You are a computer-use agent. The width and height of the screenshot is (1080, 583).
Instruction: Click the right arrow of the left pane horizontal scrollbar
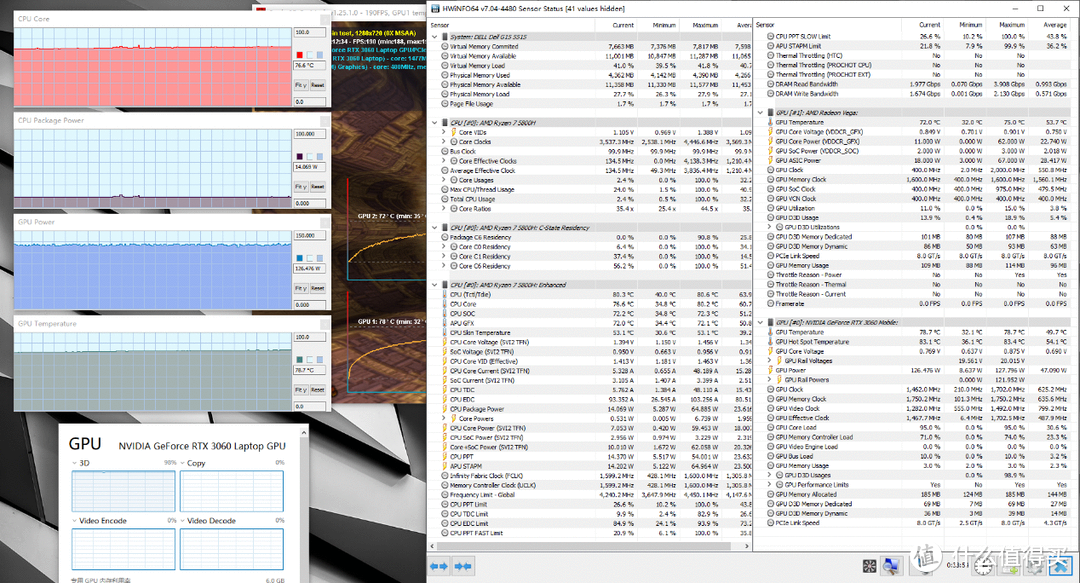click(x=747, y=546)
